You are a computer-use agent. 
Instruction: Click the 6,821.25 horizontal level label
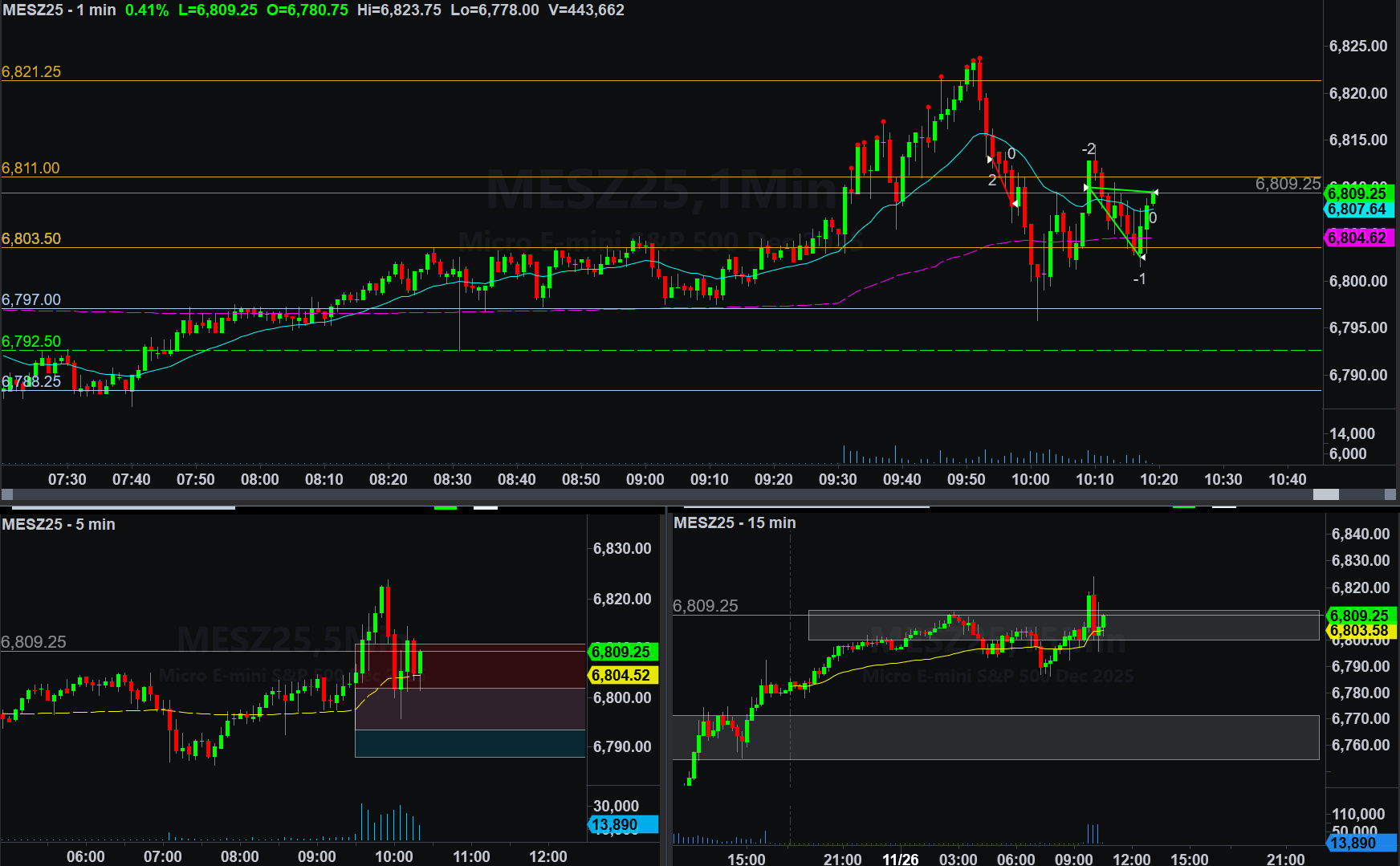point(31,71)
